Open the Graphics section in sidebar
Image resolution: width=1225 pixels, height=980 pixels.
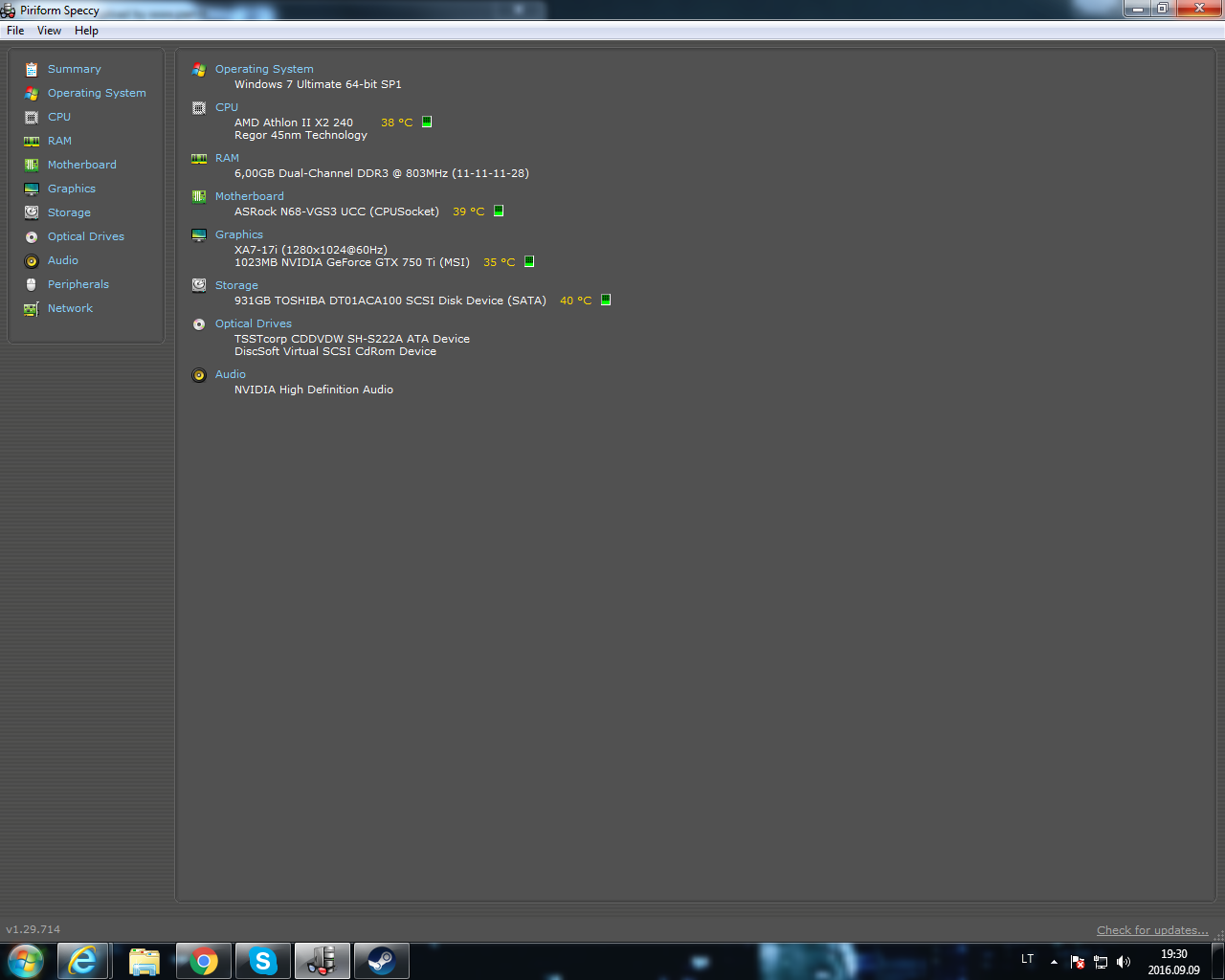(72, 189)
